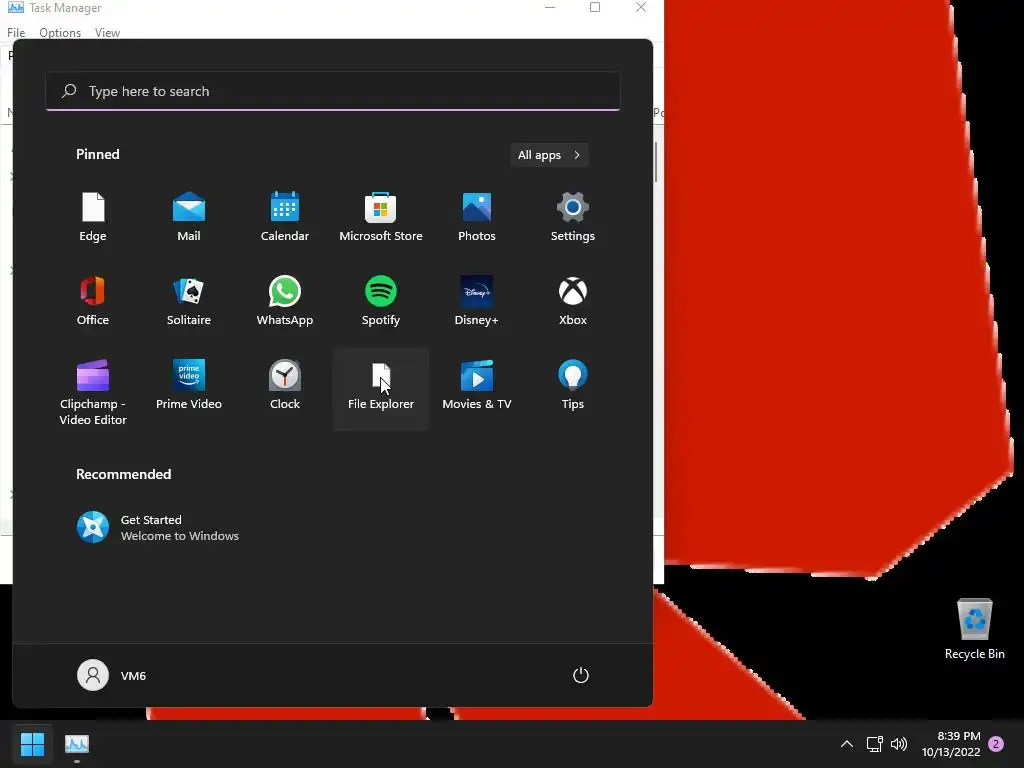The width and height of the screenshot is (1024, 768).
Task: Open File Explorer from pinned apps
Action: pos(381,389)
